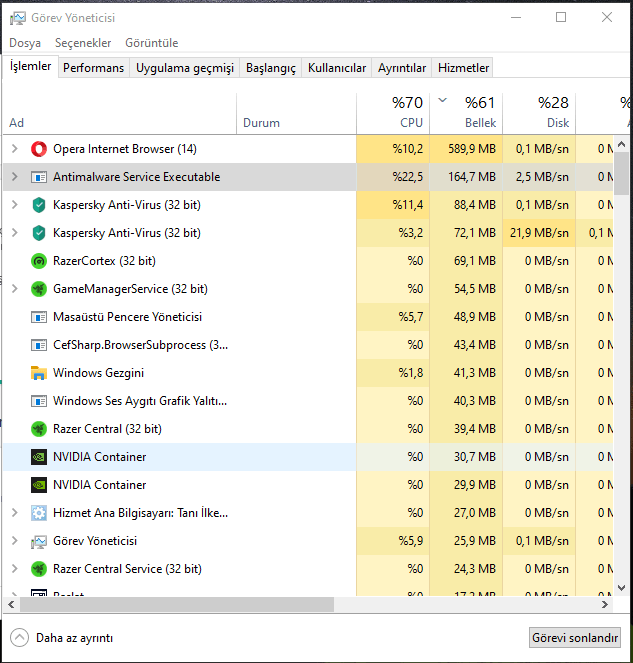Expand the GameManagerService (32 bit) row

(x=15, y=289)
